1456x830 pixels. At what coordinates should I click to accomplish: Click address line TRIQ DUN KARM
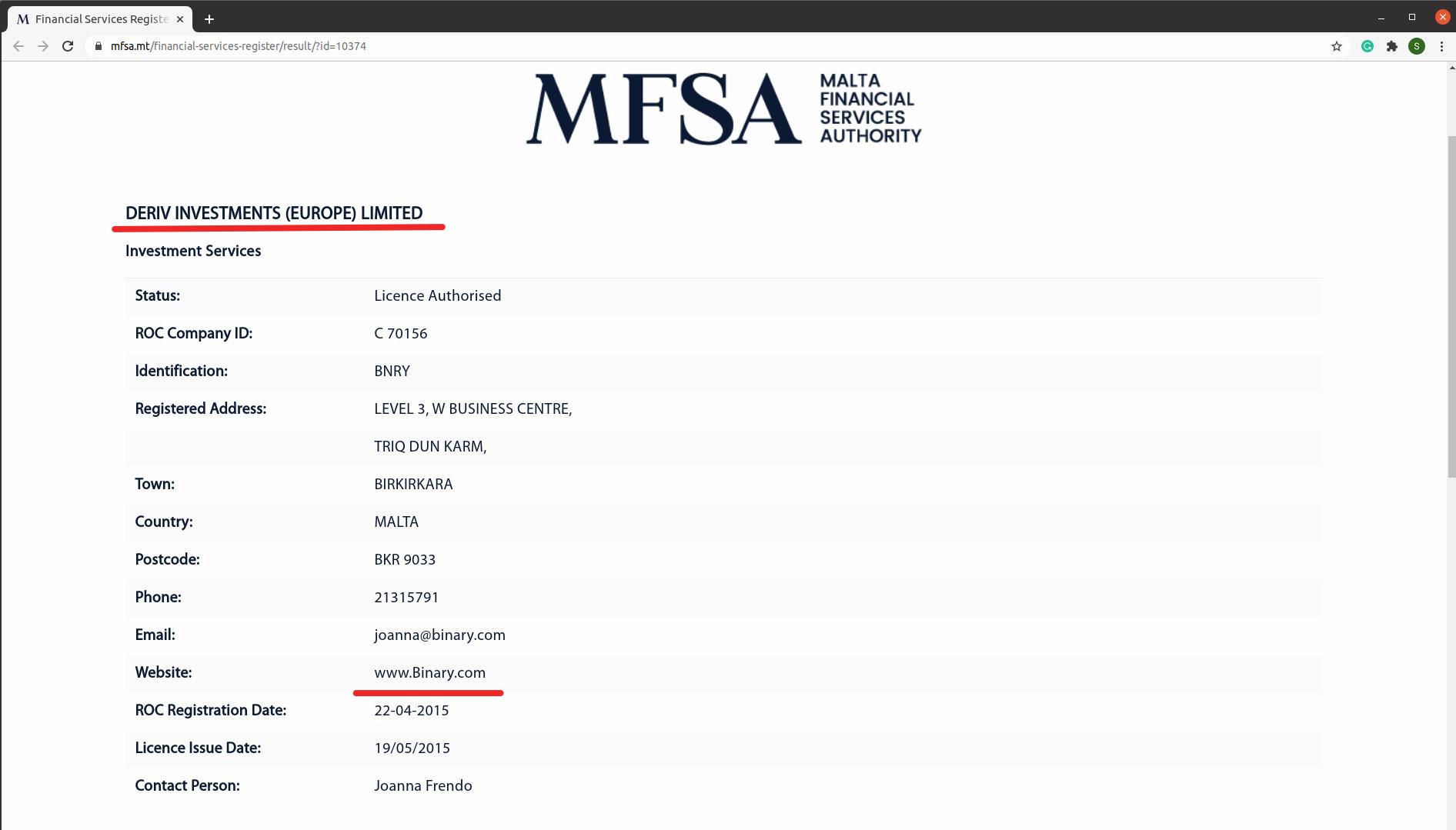(x=430, y=447)
